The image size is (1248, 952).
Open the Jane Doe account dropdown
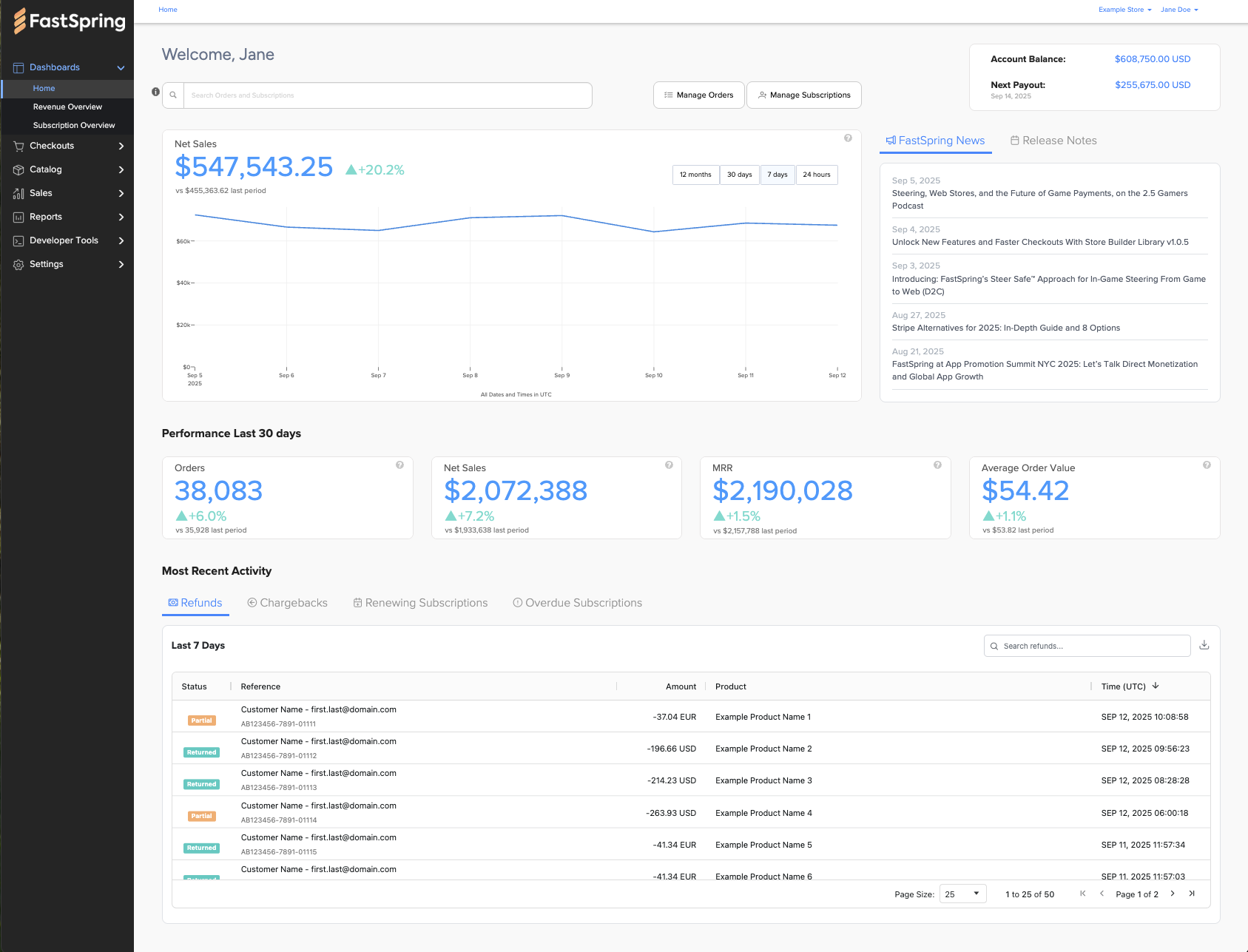(x=1179, y=10)
